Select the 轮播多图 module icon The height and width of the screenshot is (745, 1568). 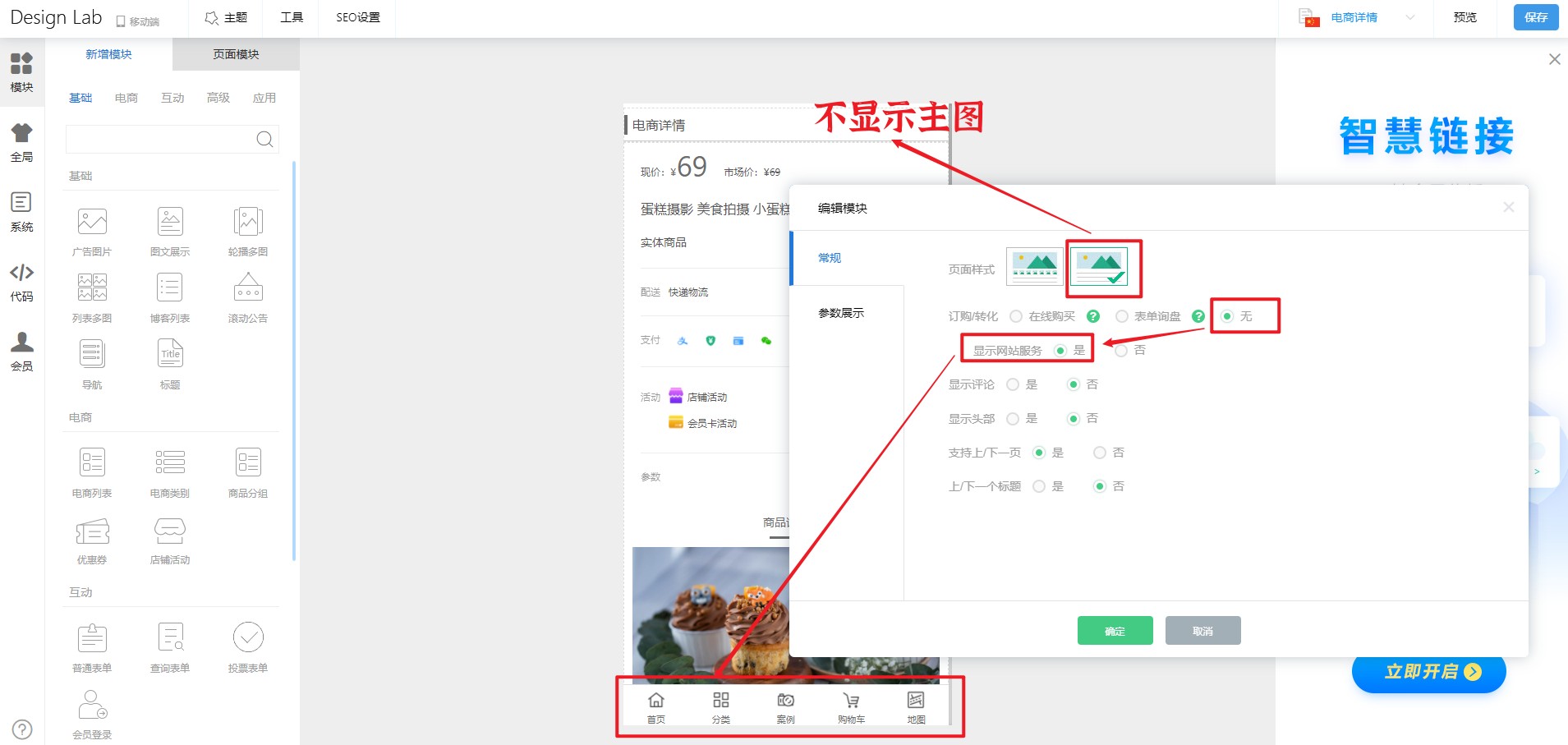[x=248, y=222]
